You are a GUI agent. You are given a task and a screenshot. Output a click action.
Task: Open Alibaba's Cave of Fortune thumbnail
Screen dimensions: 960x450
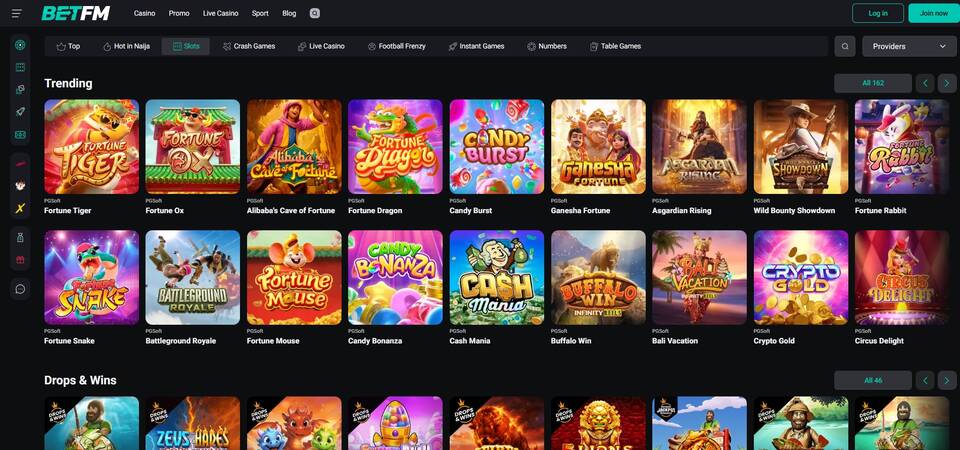294,147
